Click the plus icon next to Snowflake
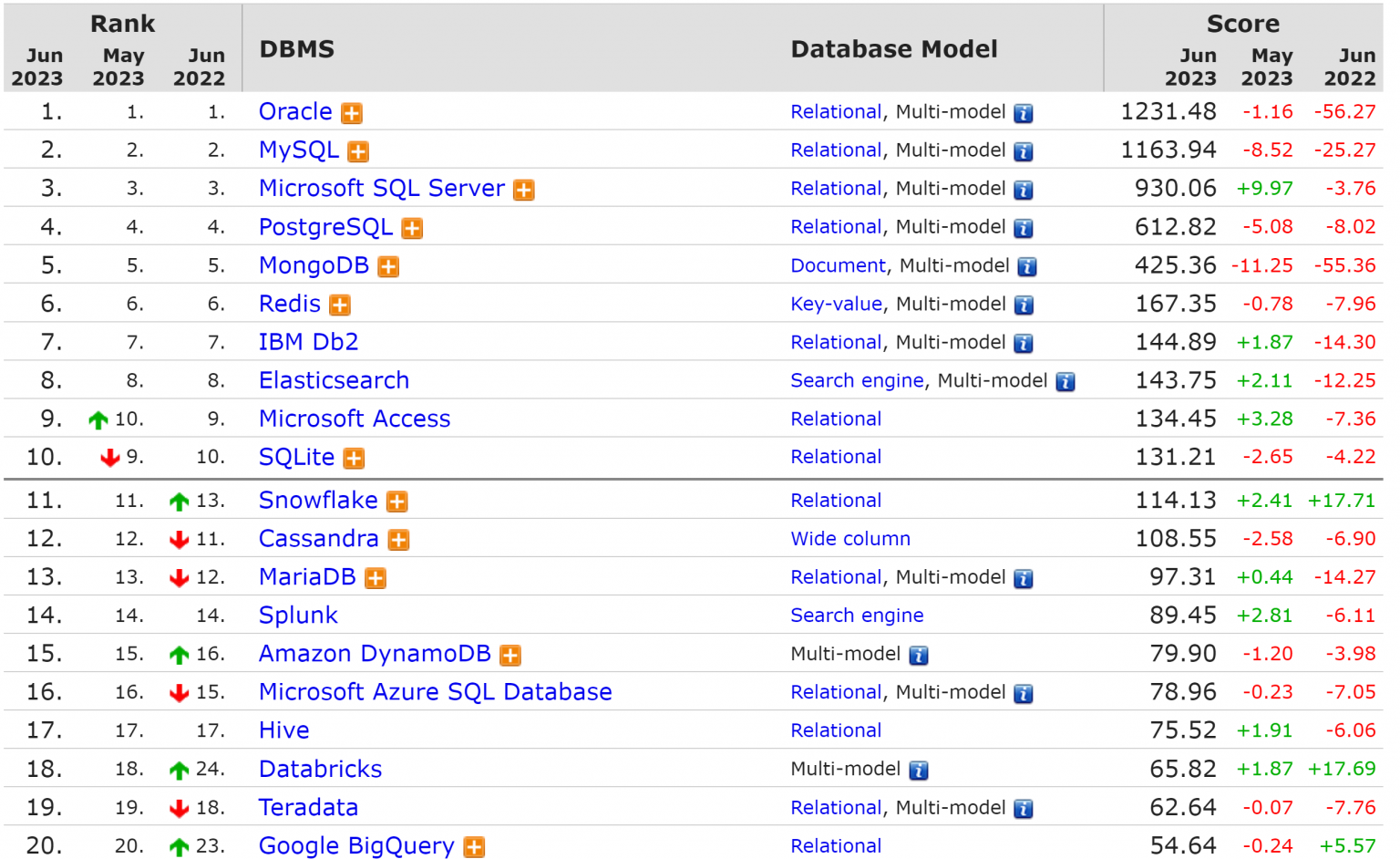Image resolution: width=1400 pixels, height=859 pixels. click(x=396, y=502)
